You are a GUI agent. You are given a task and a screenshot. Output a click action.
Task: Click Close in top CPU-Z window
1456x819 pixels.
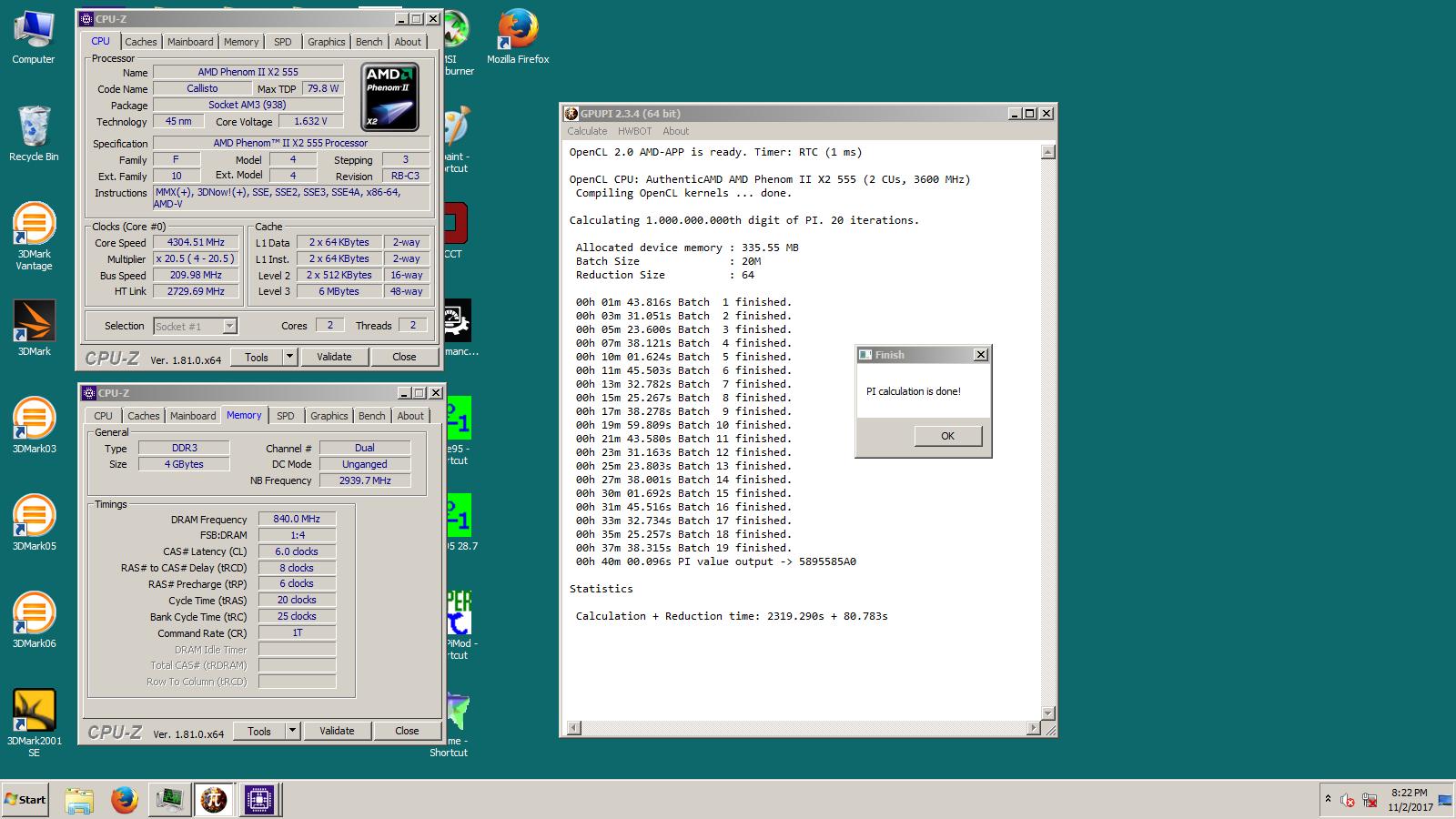click(404, 357)
